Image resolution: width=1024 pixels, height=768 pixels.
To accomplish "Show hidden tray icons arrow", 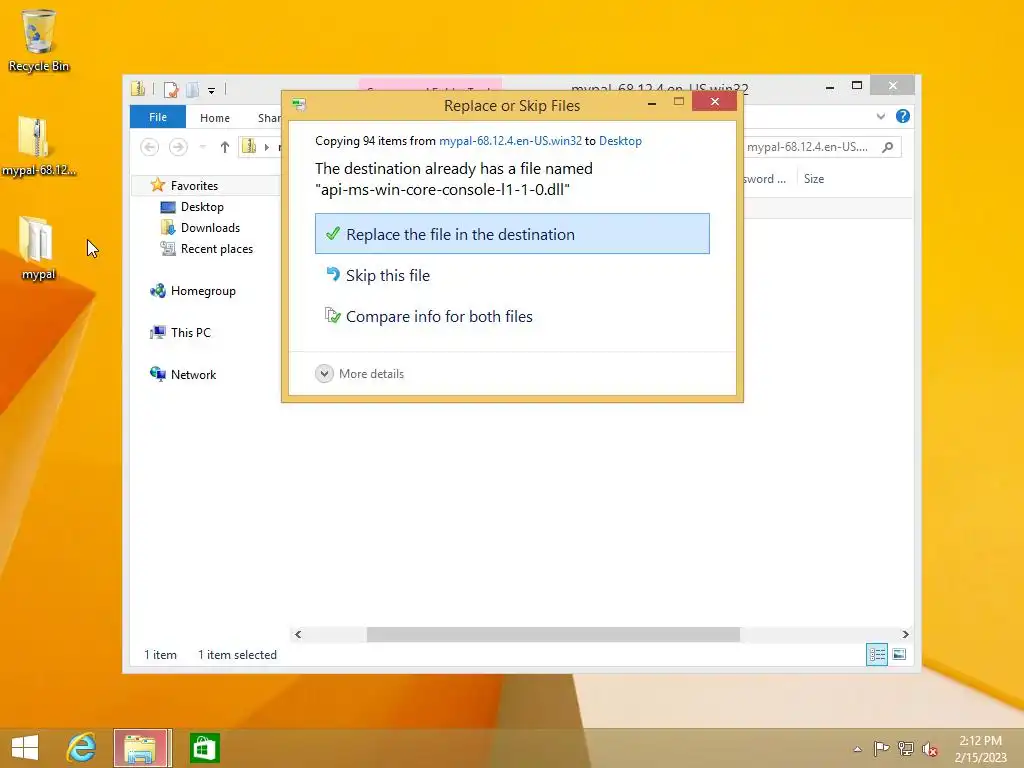I will (x=857, y=749).
